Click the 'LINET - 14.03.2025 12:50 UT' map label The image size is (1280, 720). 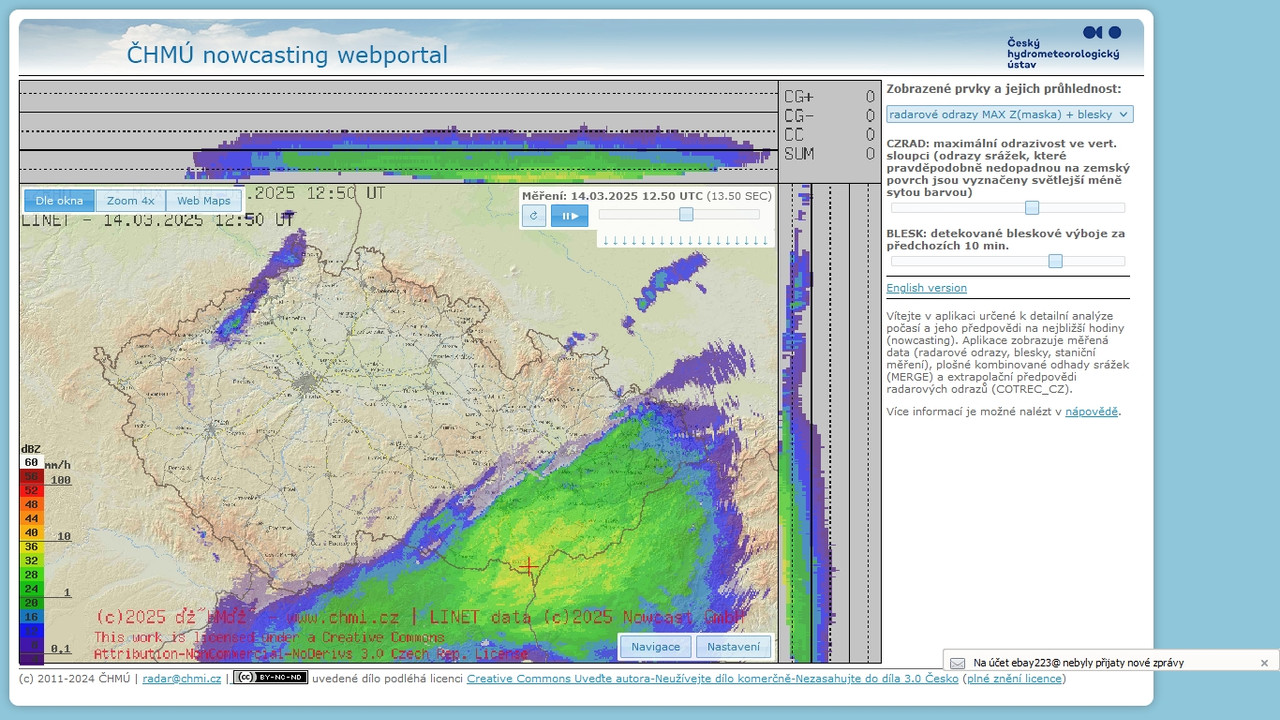pos(158,220)
